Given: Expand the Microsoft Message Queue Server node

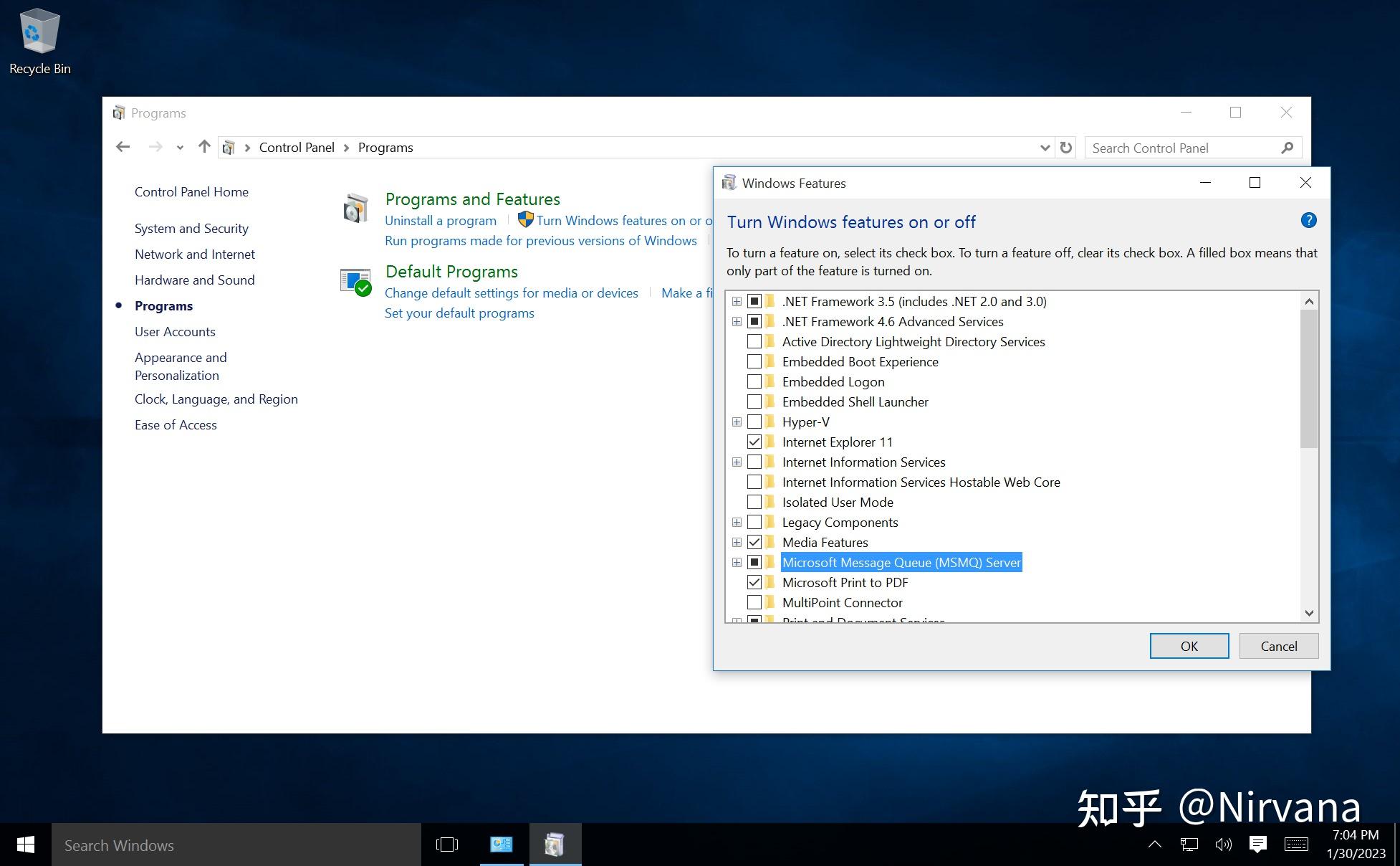Looking at the screenshot, I should pos(737,563).
